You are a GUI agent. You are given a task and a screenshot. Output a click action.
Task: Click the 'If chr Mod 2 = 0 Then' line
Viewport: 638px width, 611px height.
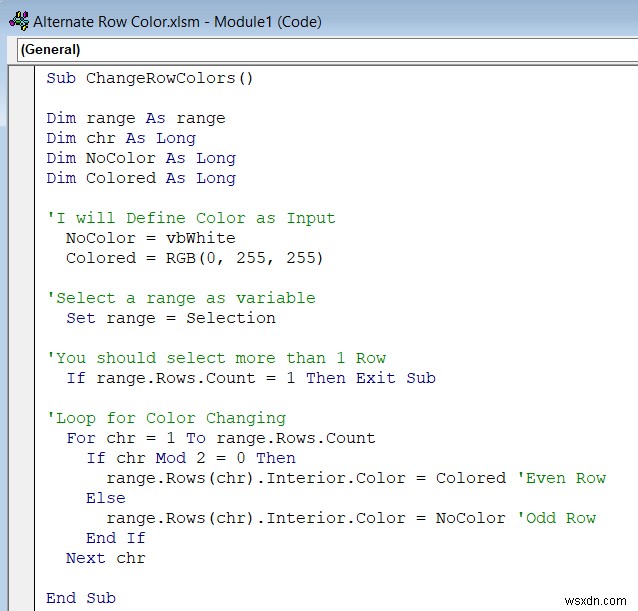(x=190, y=458)
